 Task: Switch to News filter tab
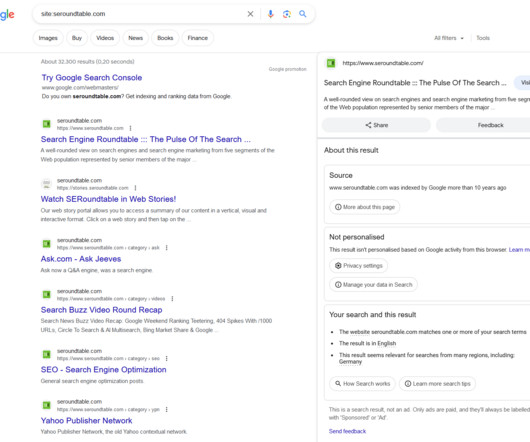pyautogui.click(x=136, y=38)
